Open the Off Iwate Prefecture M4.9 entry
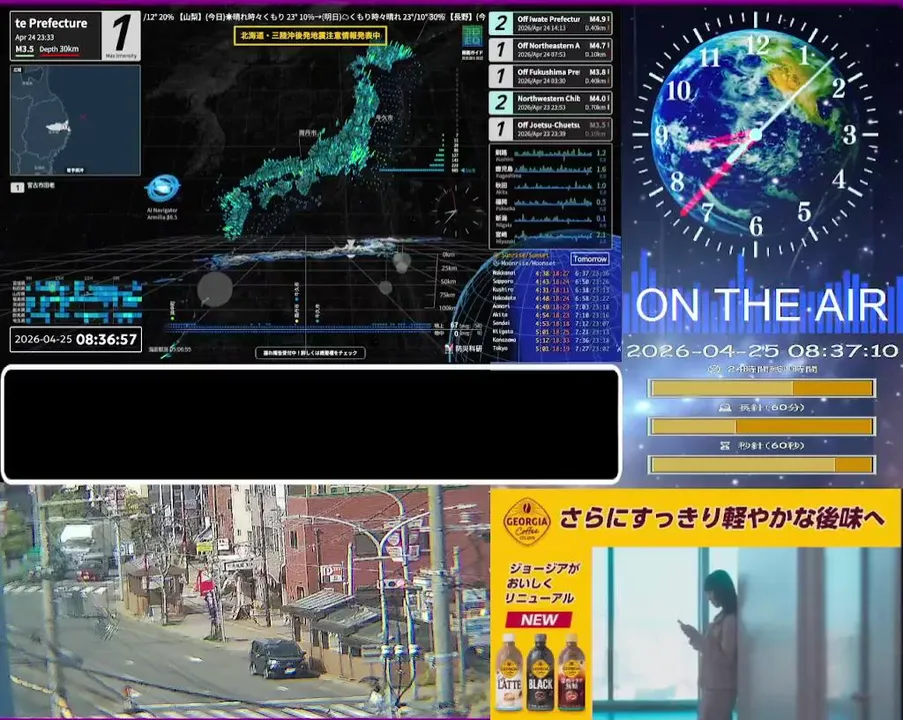The image size is (903, 720). point(550,24)
